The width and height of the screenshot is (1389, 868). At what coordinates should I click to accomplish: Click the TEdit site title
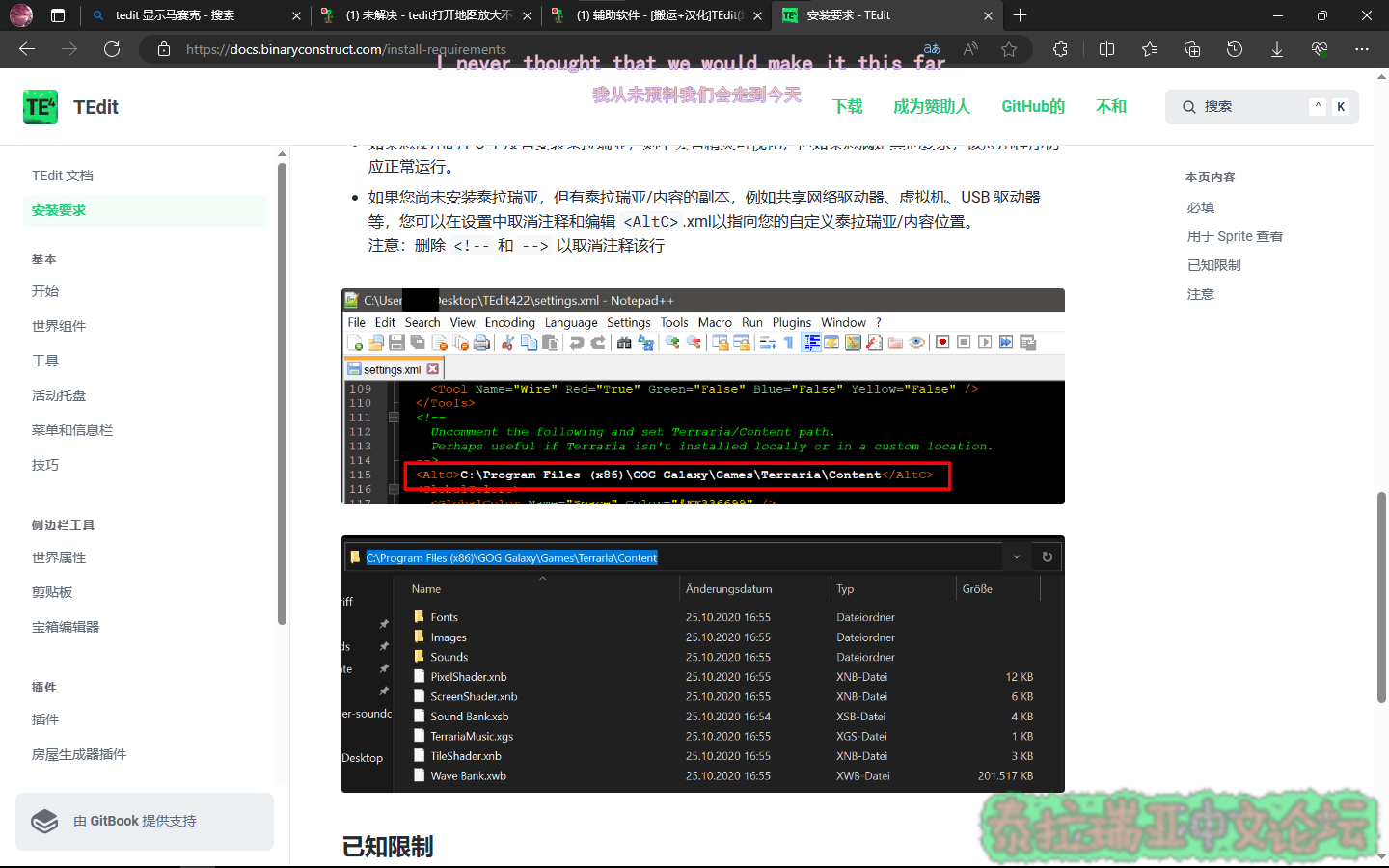click(x=95, y=107)
